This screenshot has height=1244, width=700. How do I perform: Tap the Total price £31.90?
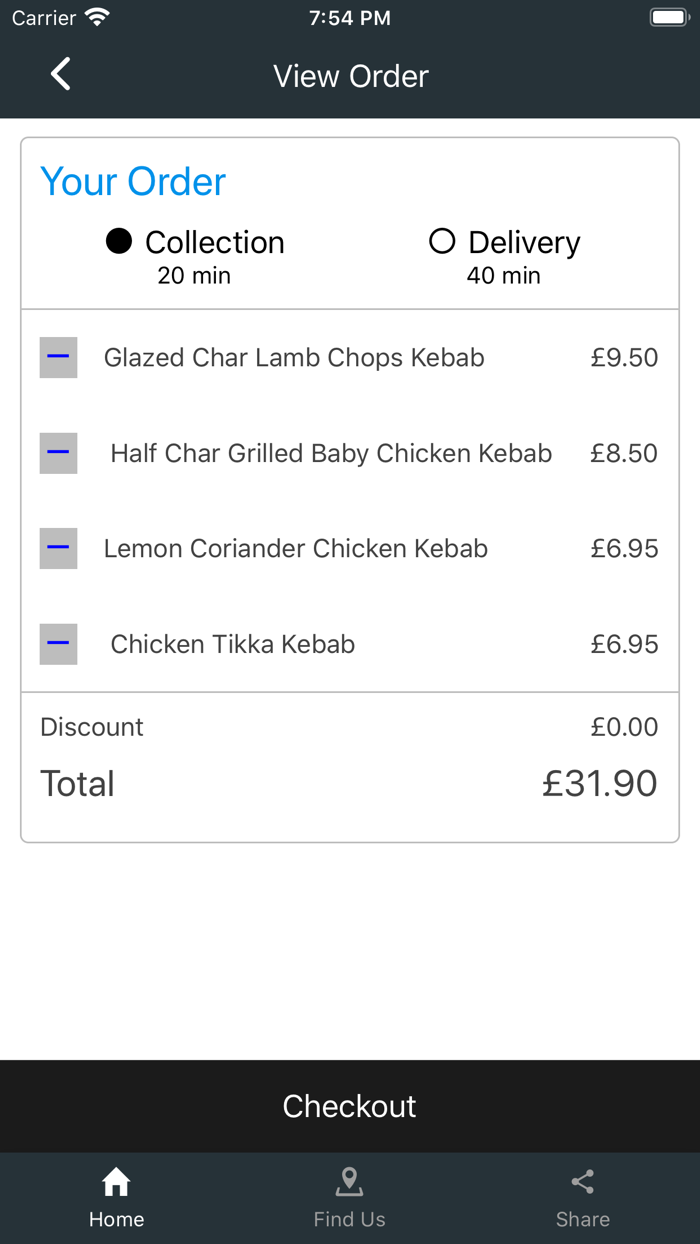599,783
